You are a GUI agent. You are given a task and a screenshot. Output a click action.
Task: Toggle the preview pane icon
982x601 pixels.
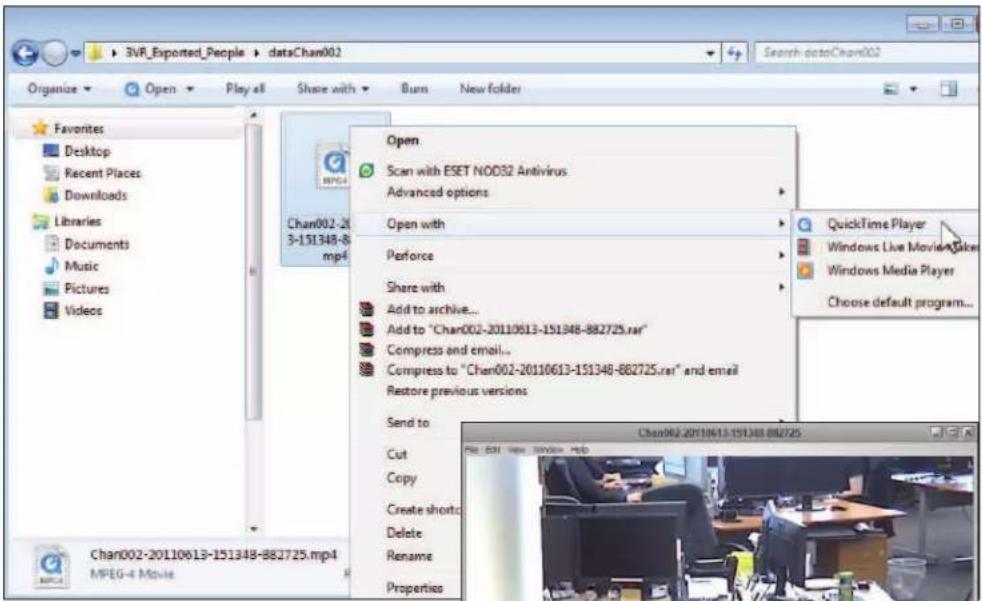[x=948, y=90]
